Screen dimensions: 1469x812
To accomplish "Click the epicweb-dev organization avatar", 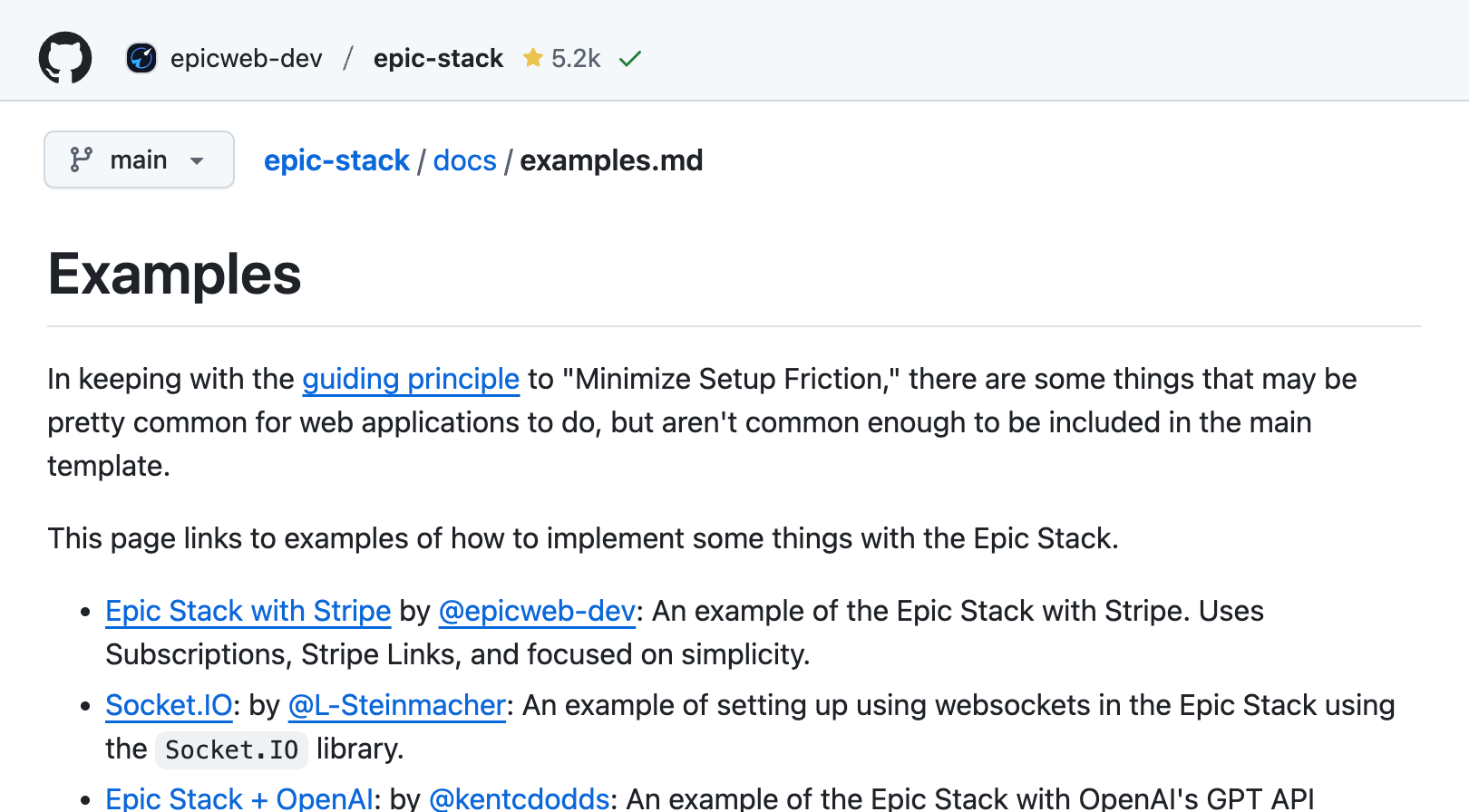I will [141, 58].
